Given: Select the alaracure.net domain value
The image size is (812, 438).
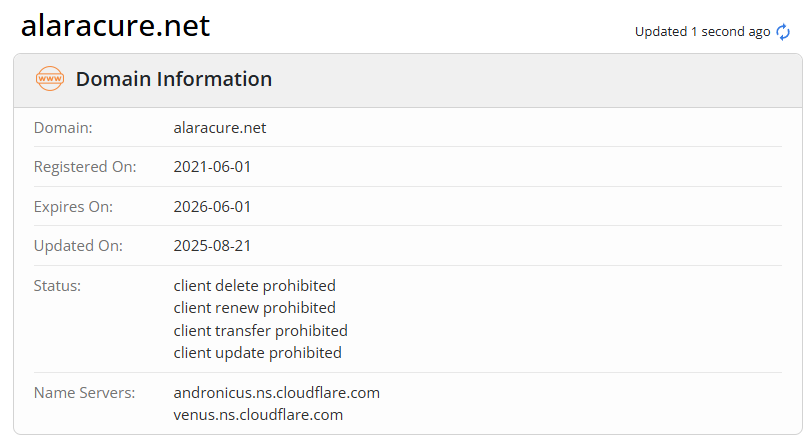Looking at the screenshot, I should point(220,128).
